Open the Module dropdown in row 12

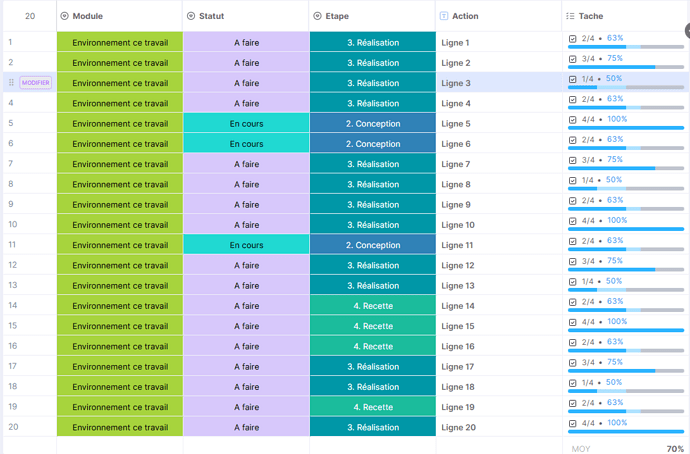click(x=120, y=265)
